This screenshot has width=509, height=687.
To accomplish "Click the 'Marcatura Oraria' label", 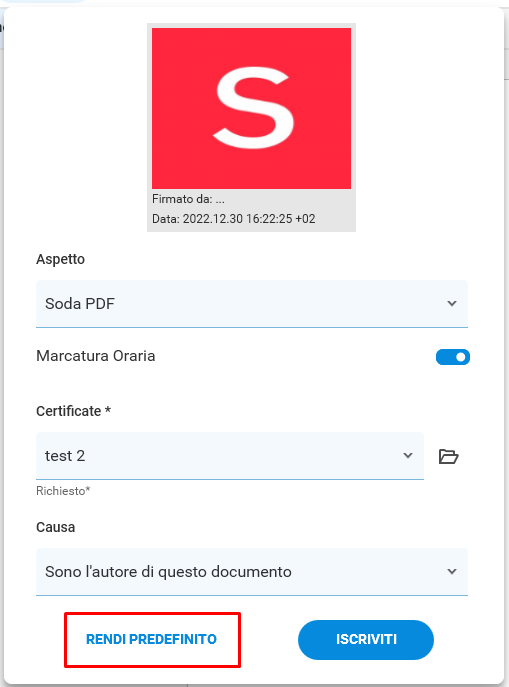I will coord(95,356).
